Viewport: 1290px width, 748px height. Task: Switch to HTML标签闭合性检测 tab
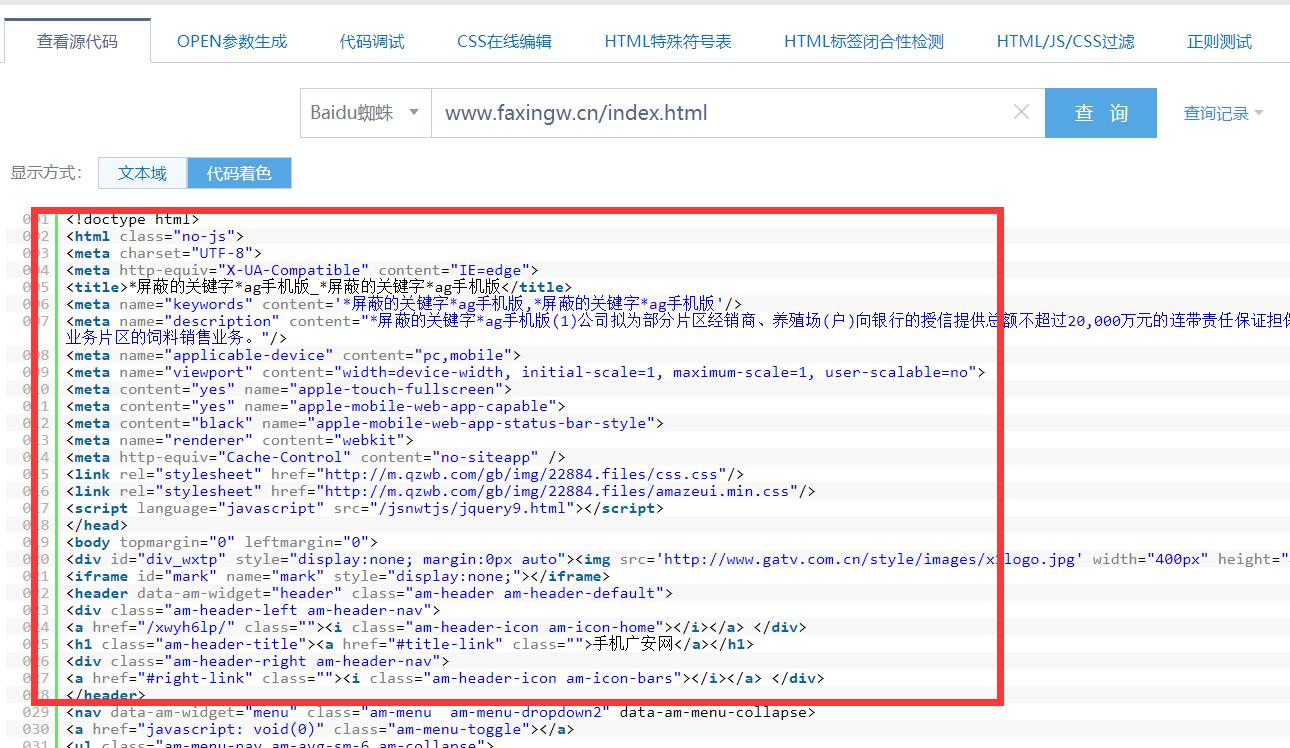[864, 41]
